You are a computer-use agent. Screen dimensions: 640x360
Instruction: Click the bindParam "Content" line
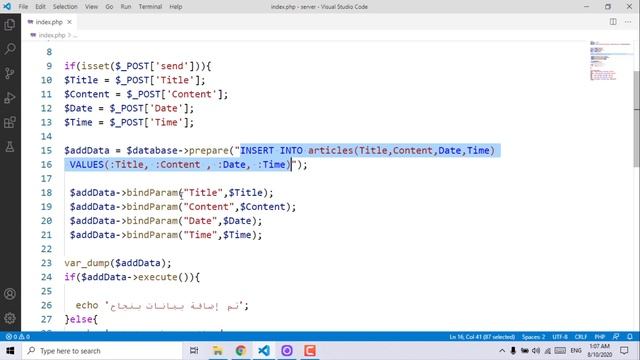[x=183, y=207]
